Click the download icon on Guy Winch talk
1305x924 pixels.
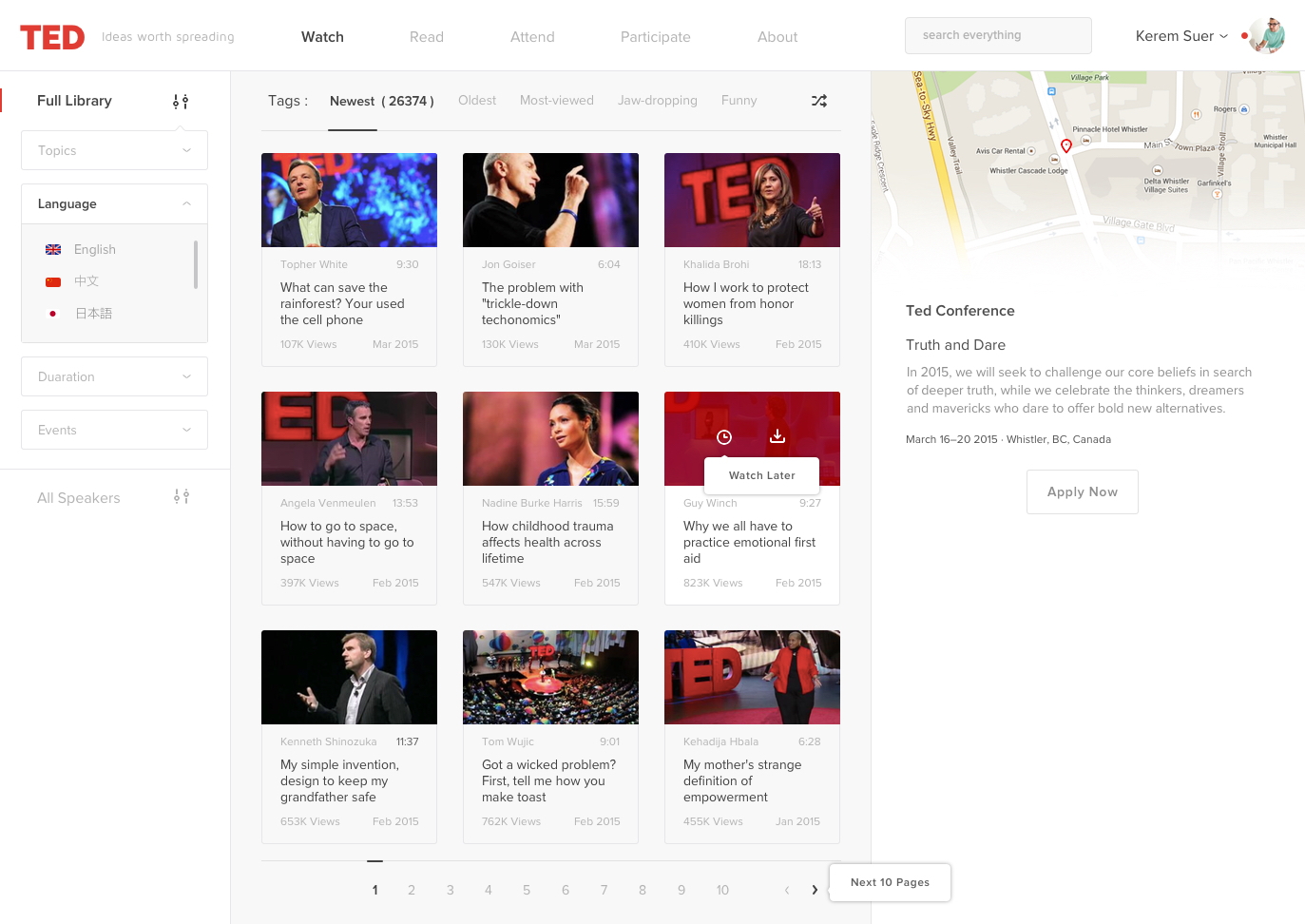[x=777, y=435]
